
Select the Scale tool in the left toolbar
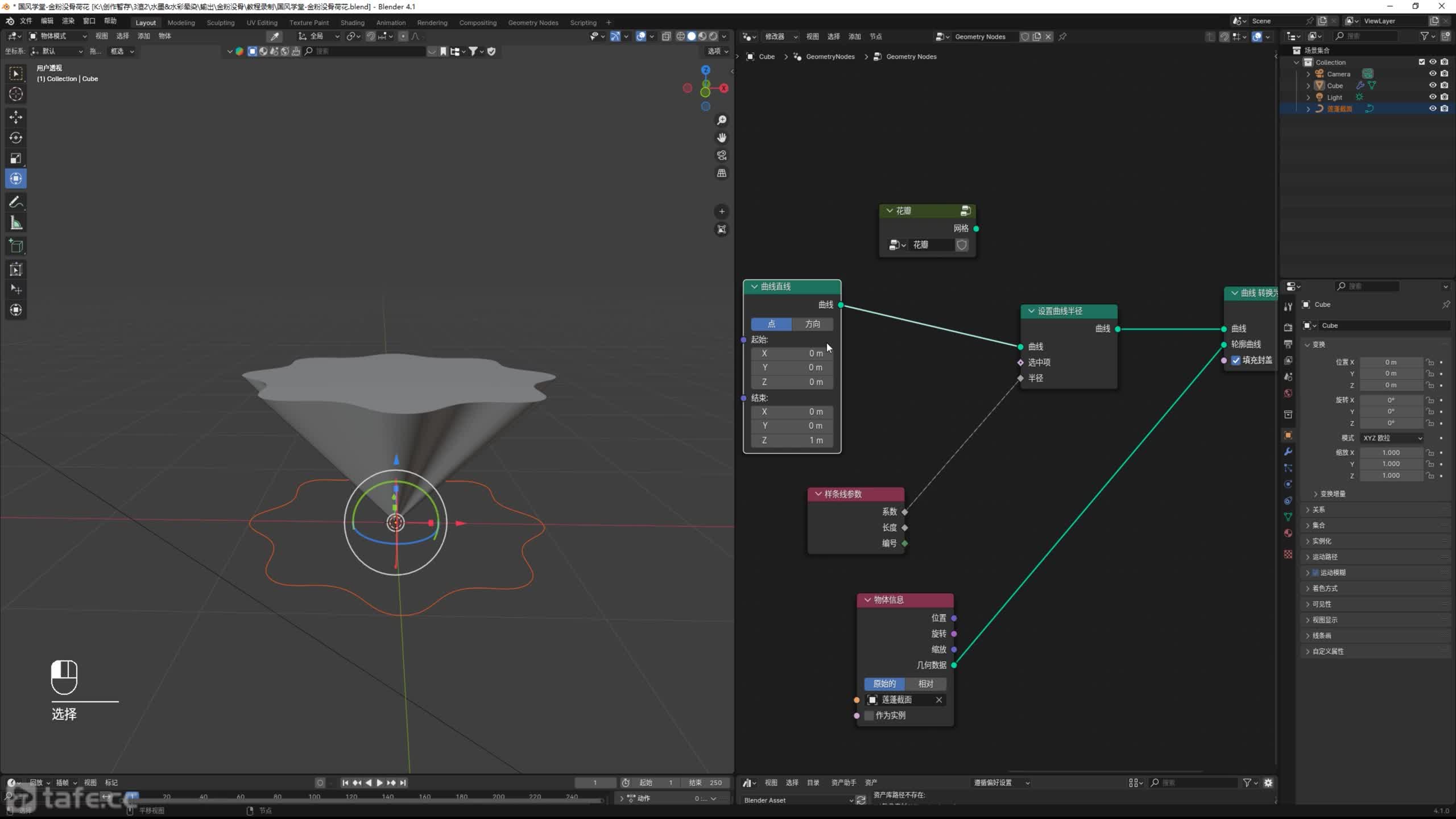pyautogui.click(x=16, y=158)
